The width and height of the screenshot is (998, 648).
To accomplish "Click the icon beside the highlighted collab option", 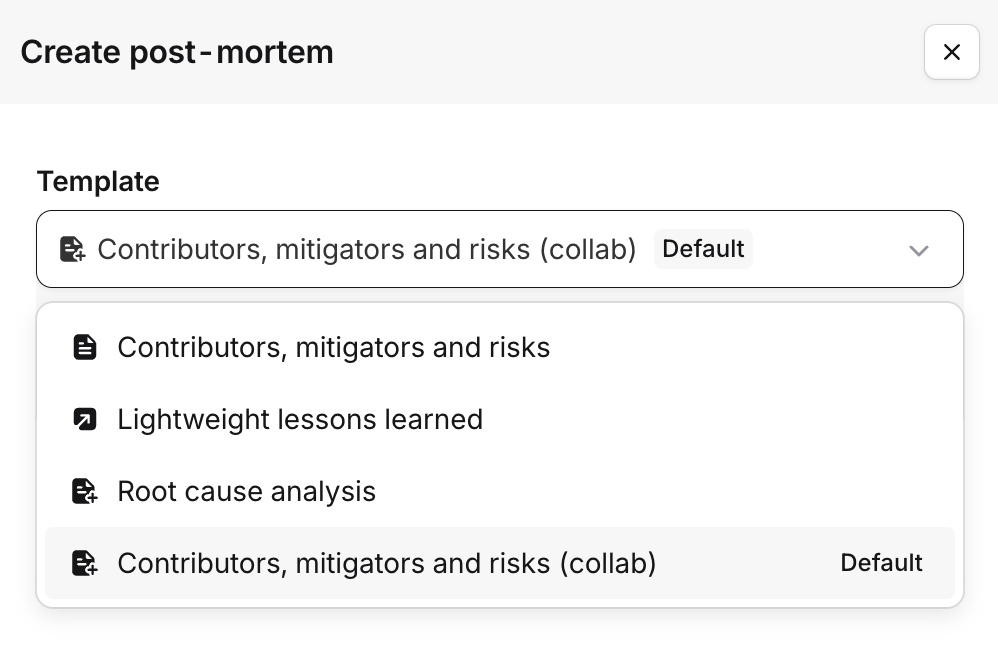I will click(x=85, y=564).
